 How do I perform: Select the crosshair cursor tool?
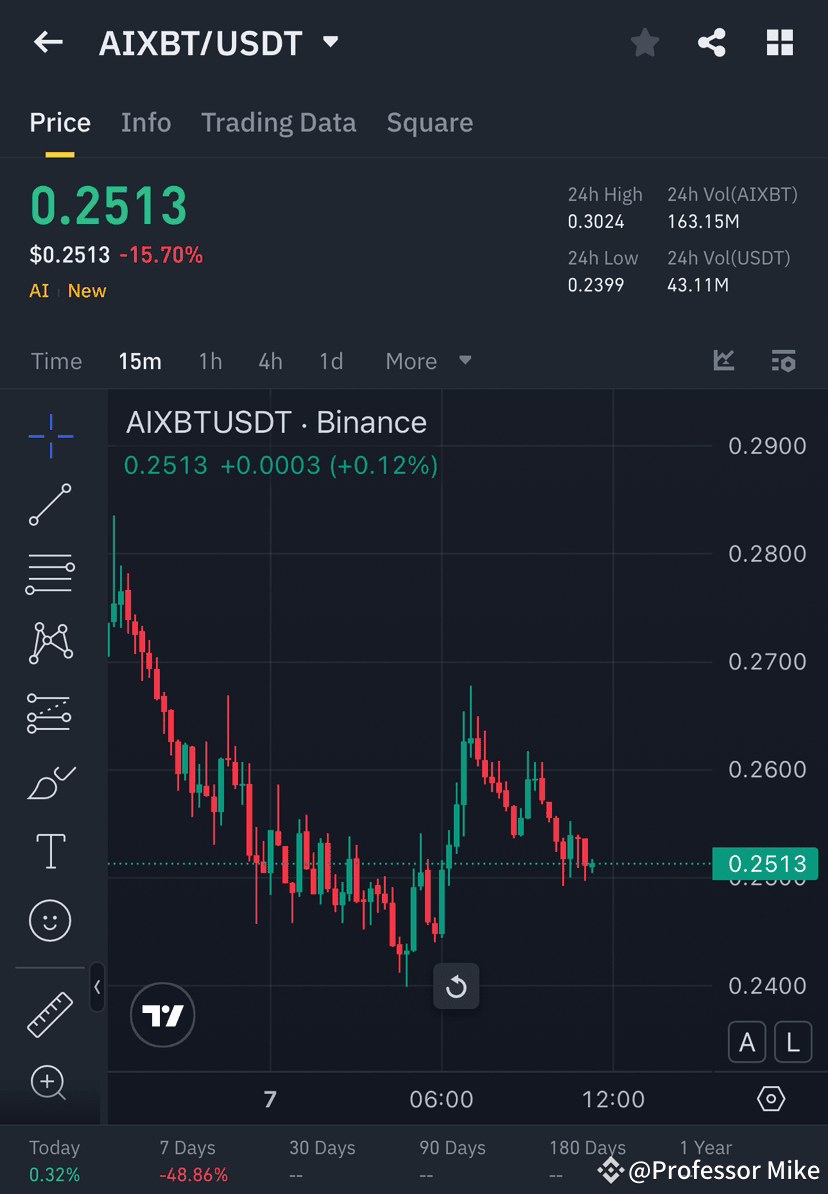50,435
